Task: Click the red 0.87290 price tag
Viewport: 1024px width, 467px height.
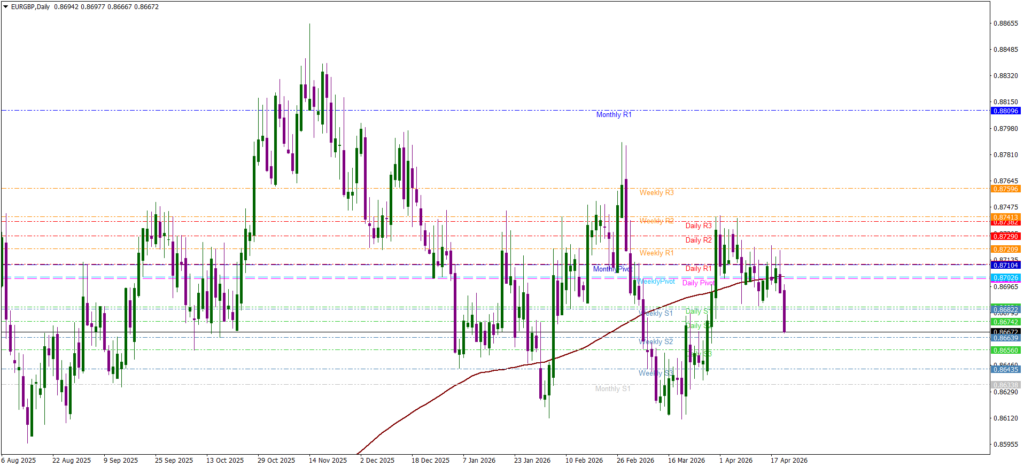Action: coord(1005,236)
